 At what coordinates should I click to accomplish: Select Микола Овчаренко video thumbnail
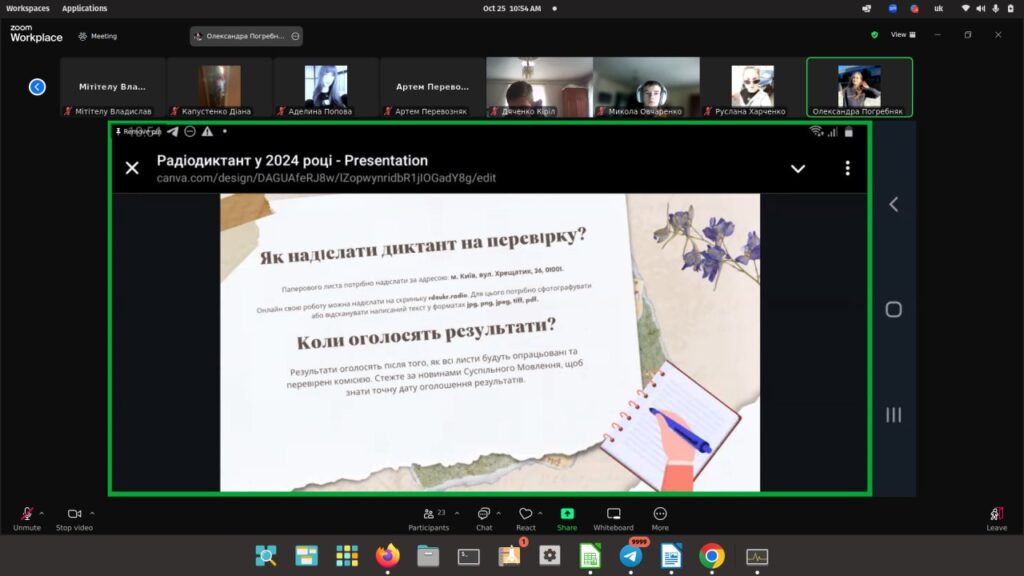[646, 87]
